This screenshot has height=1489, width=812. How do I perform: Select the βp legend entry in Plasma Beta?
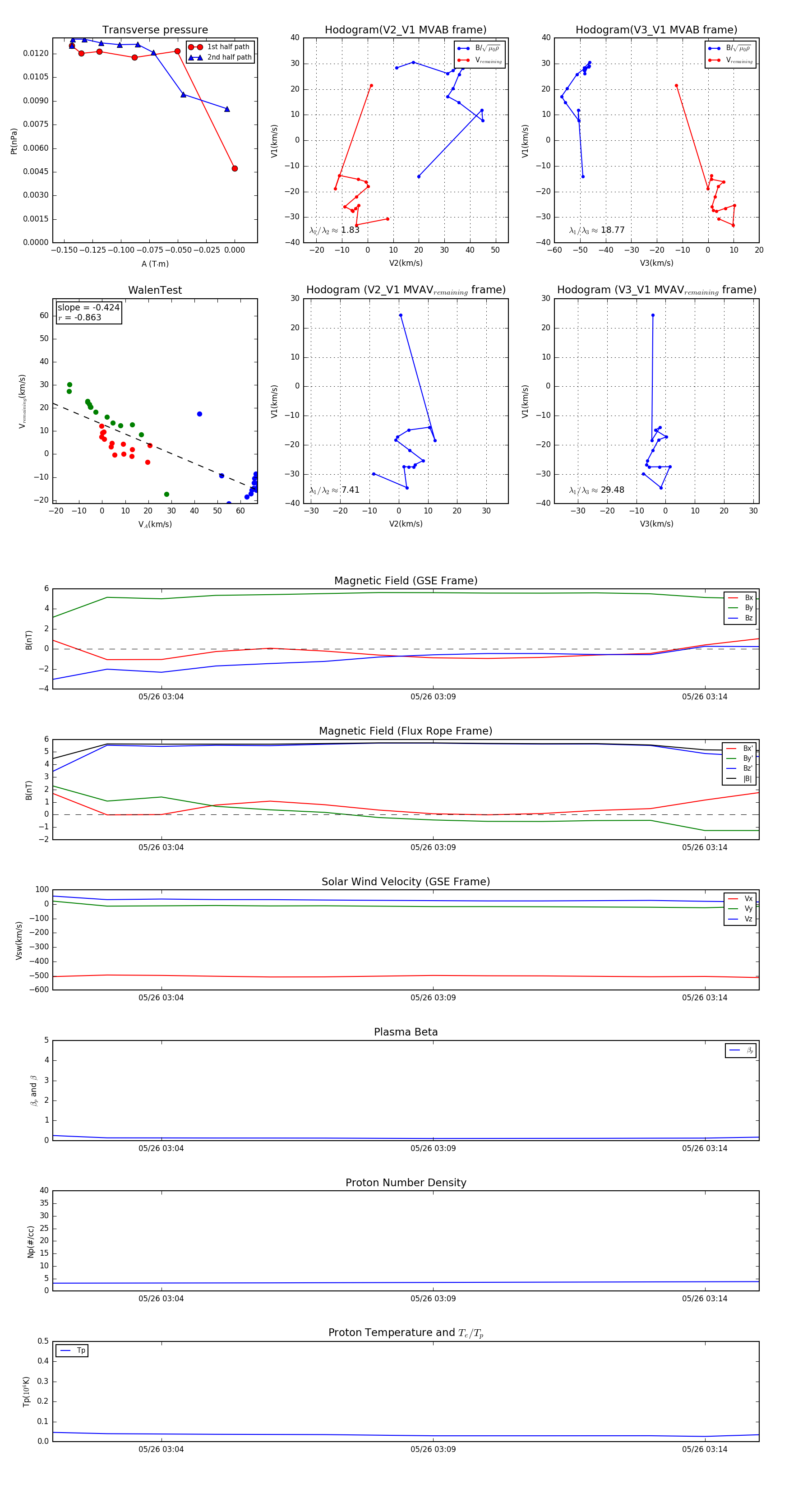[742, 1050]
